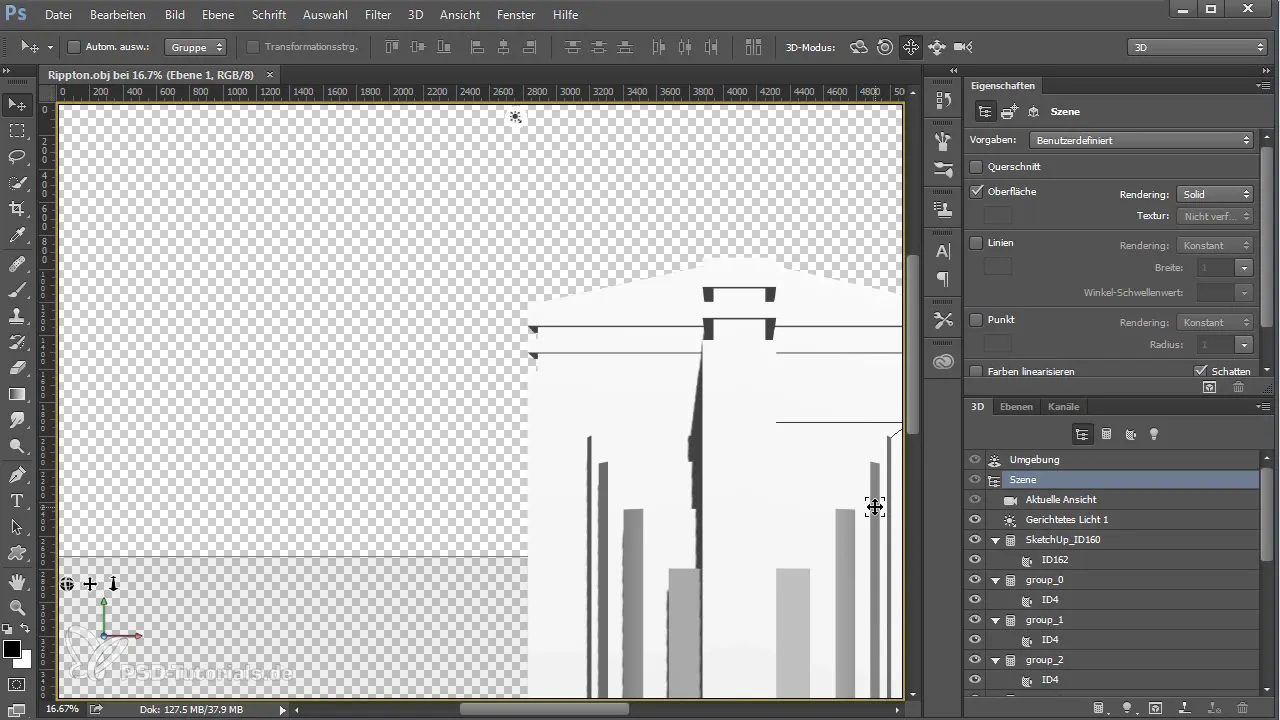Enable the Autom. ausw. checkbox
The image size is (1280, 720).
[74, 47]
